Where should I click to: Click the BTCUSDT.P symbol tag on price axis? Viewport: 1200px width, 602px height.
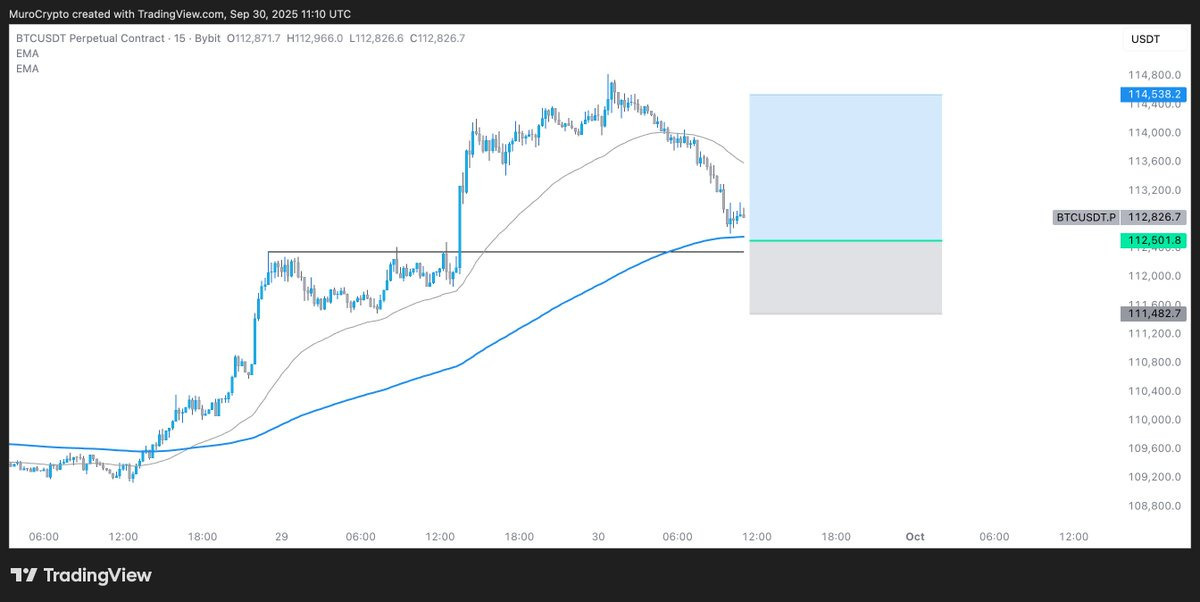click(x=1086, y=216)
